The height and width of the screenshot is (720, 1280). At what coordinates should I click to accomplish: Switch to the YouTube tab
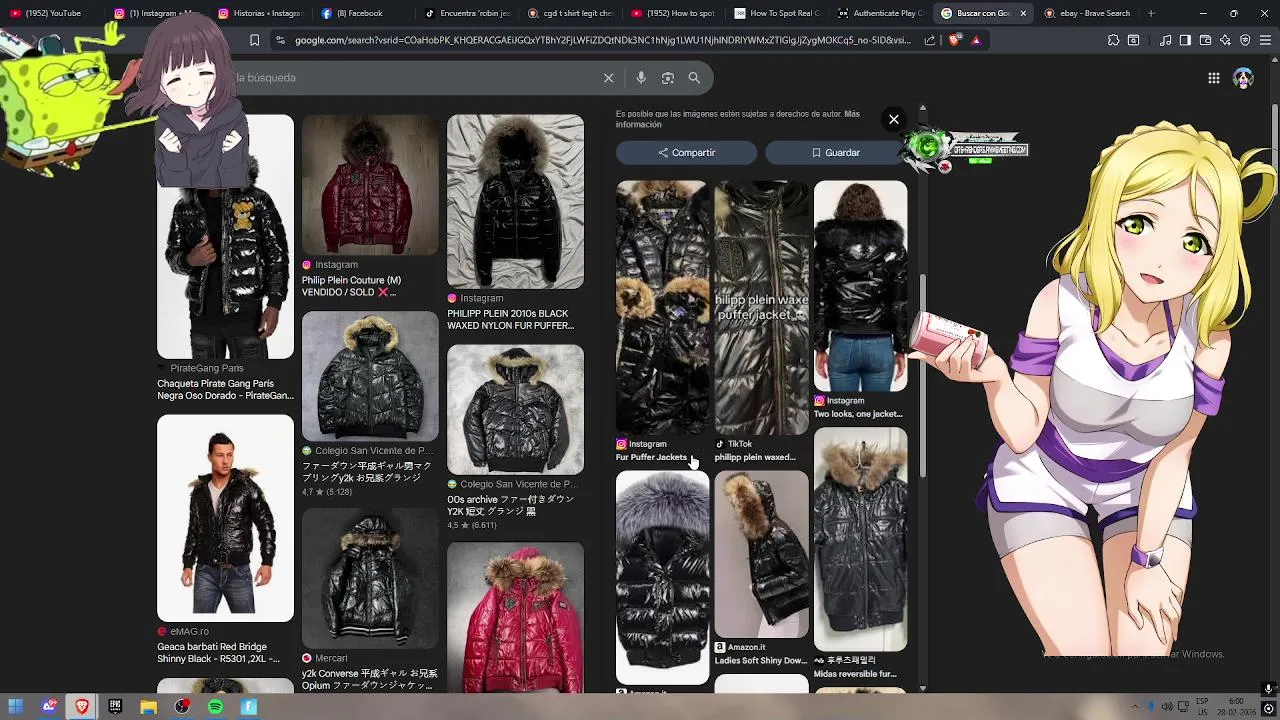point(52,13)
